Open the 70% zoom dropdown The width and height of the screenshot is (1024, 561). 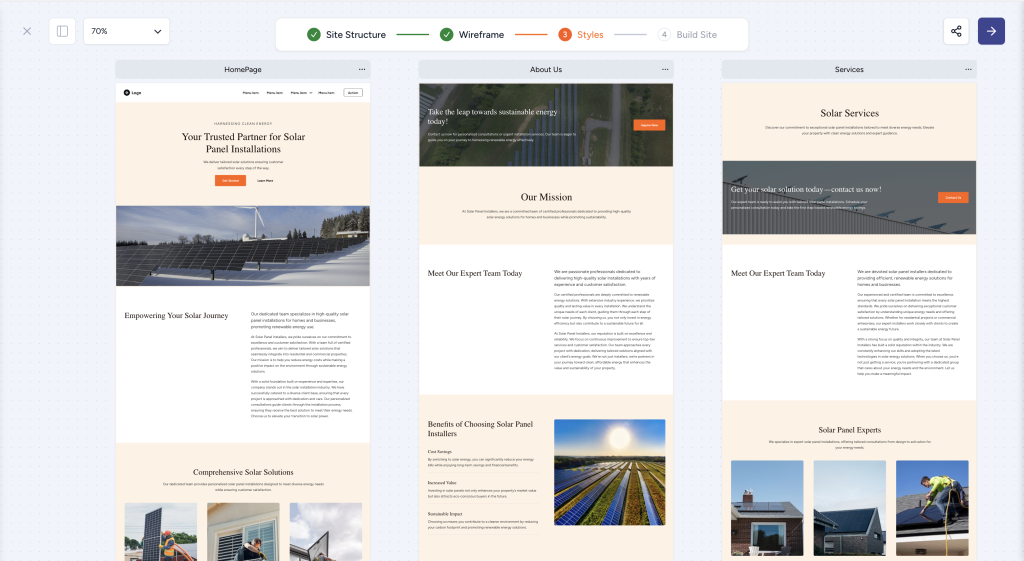click(x=126, y=31)
